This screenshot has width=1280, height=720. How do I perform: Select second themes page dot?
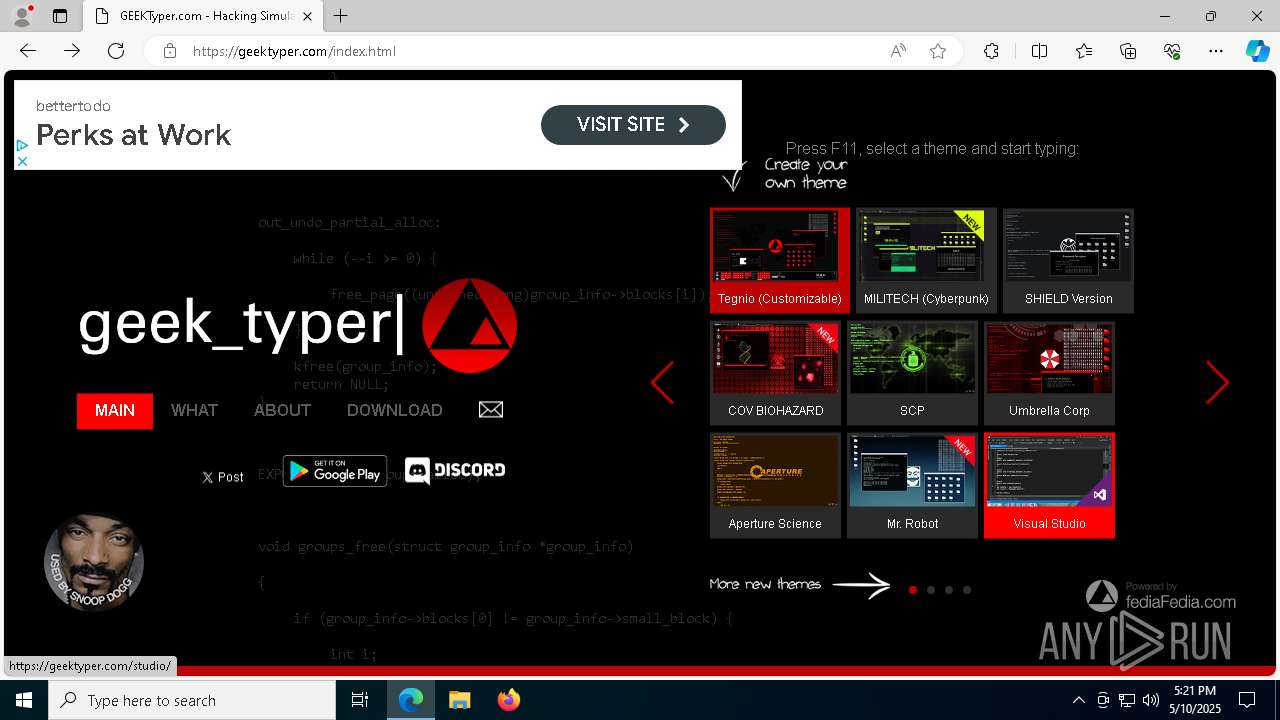(931, 590)
